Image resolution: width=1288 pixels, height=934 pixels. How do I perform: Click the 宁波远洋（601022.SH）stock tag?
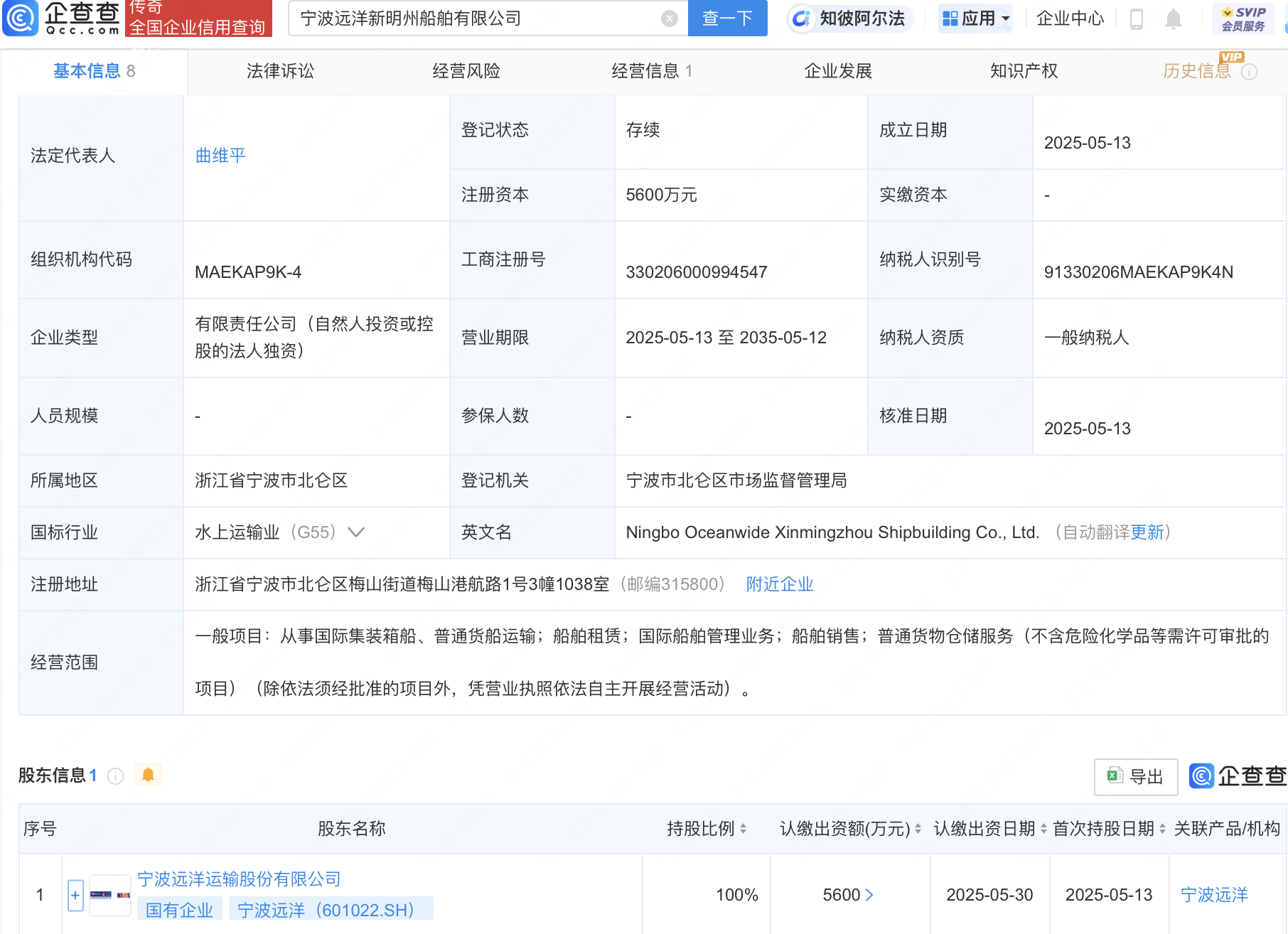331,910
